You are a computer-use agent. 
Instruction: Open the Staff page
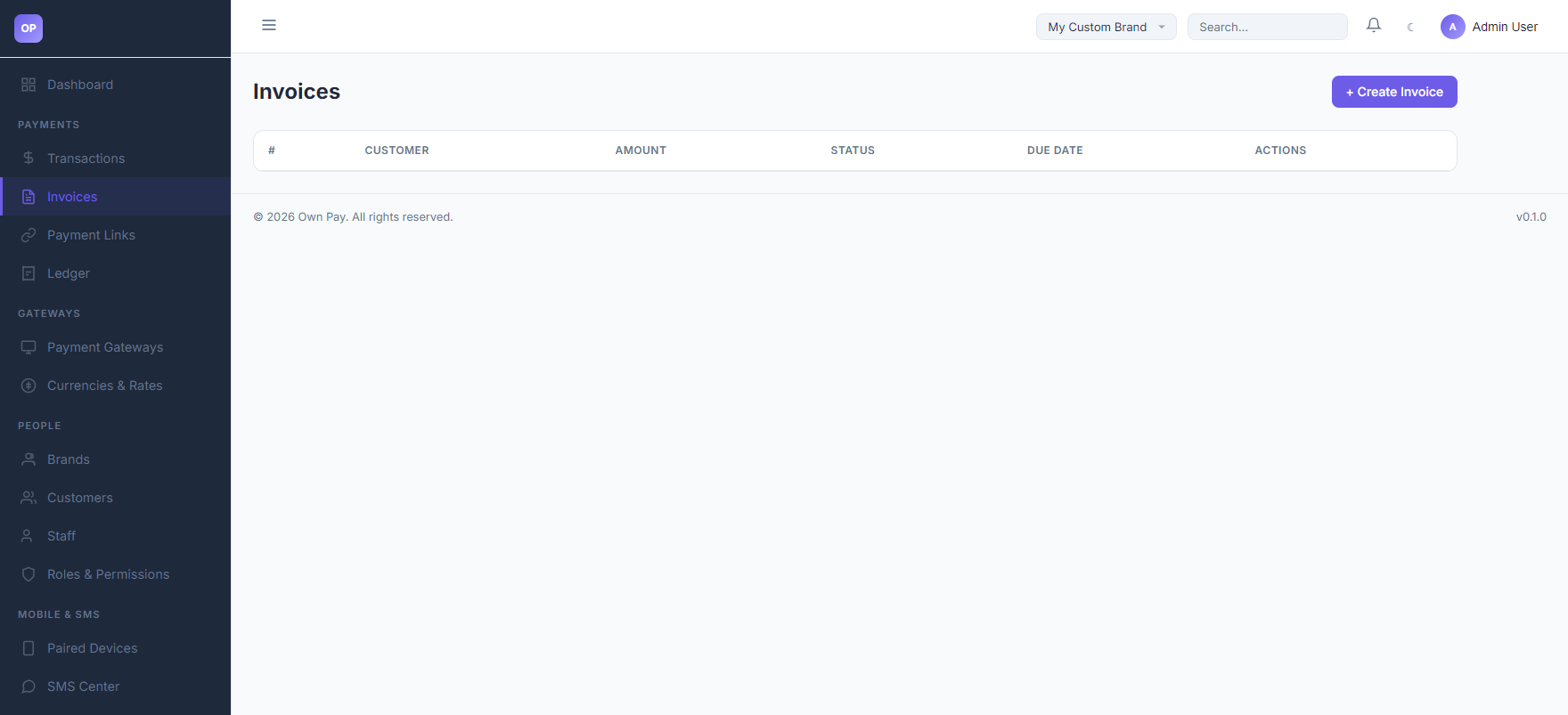tap(116, 536)
